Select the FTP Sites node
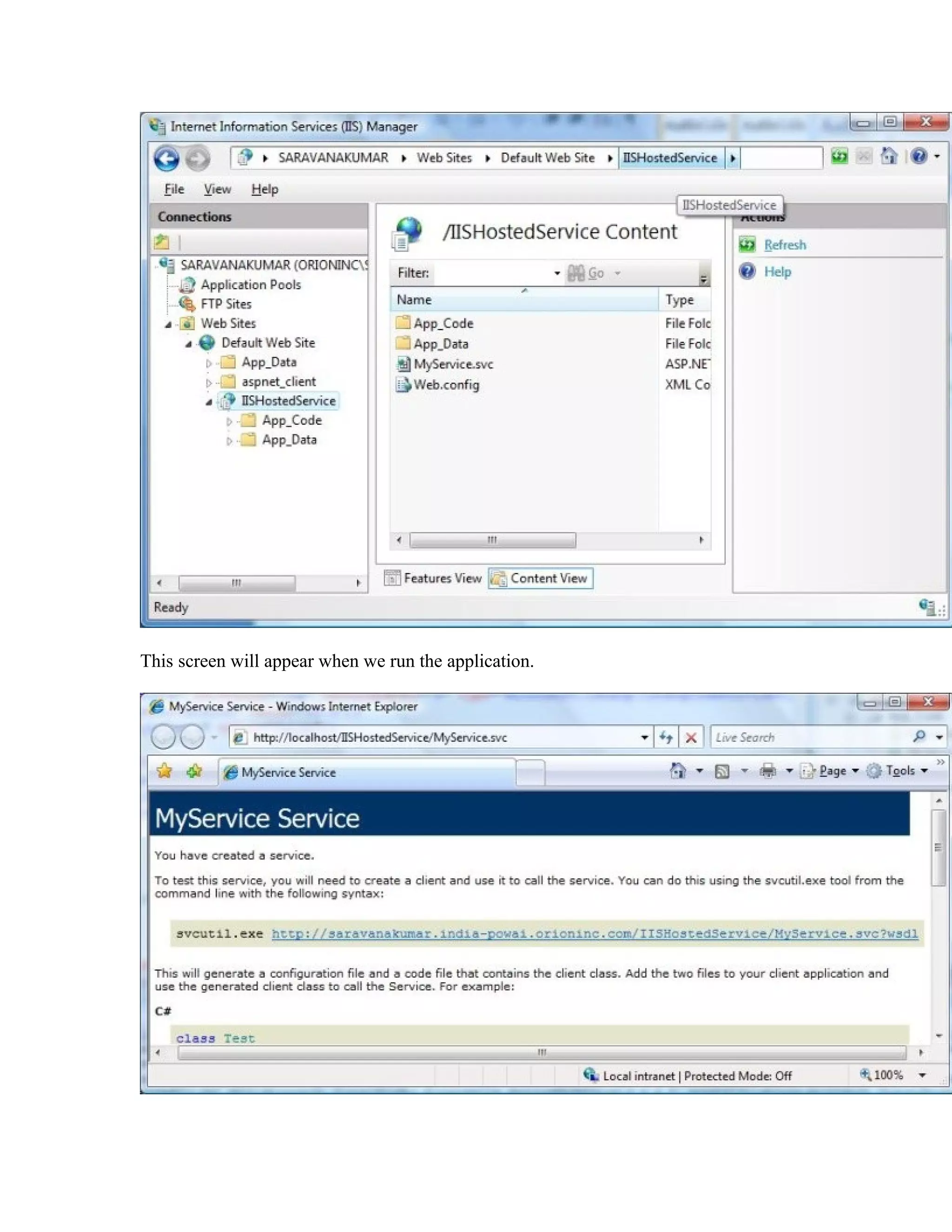The height and width of the screenshot is (1232, 952). tap(226, 304)
